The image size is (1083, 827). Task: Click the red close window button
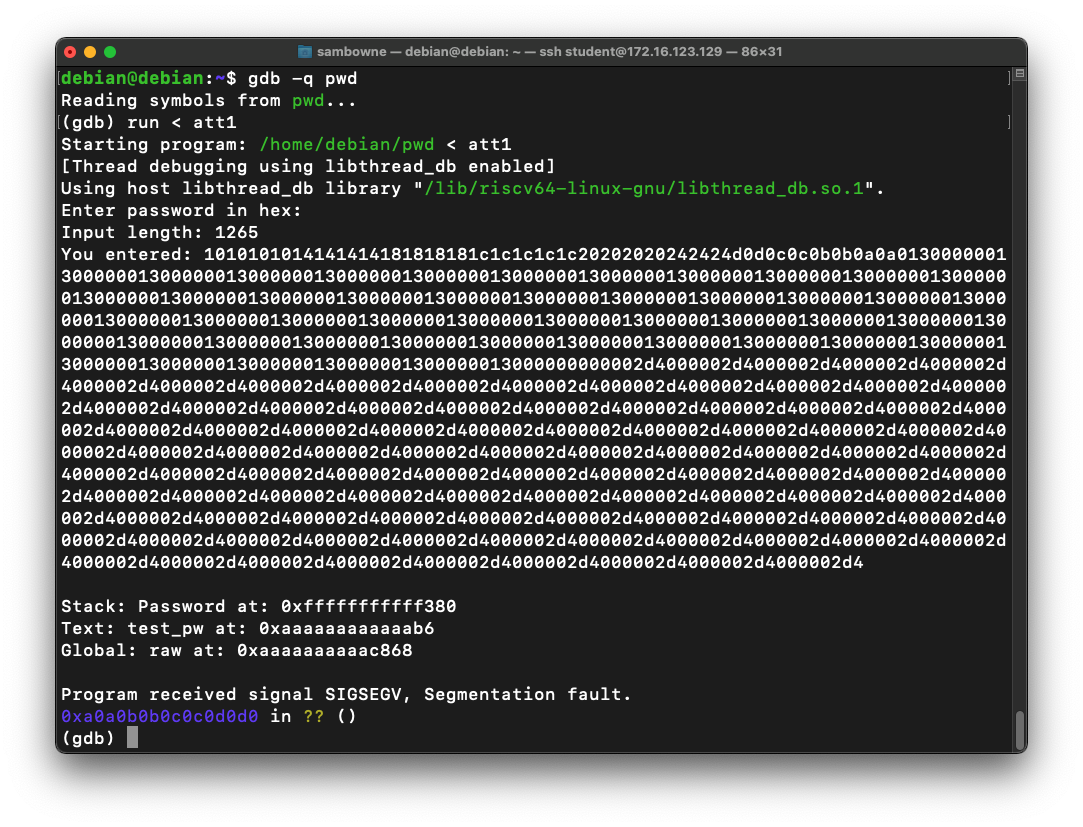pos(70,52)
